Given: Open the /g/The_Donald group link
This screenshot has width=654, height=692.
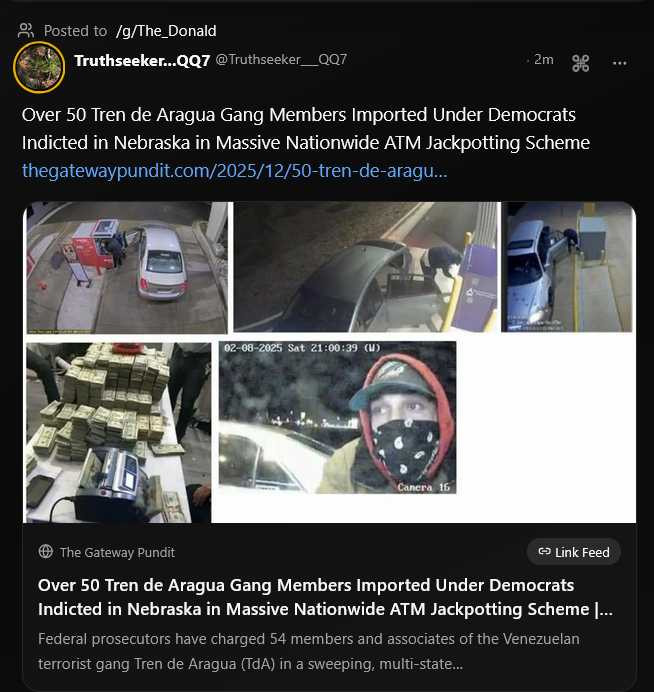Looking at the screenshot, I should coord(166,31).
